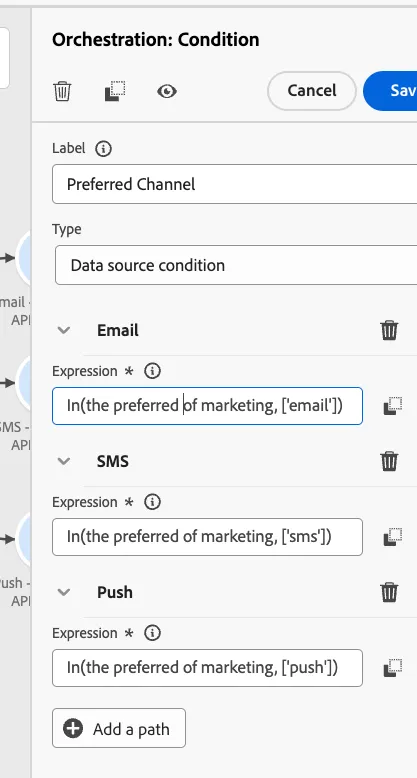This screenshot has width=417, height=778.
Task: Click the copy structure icon in header
Action: point(115,91)
